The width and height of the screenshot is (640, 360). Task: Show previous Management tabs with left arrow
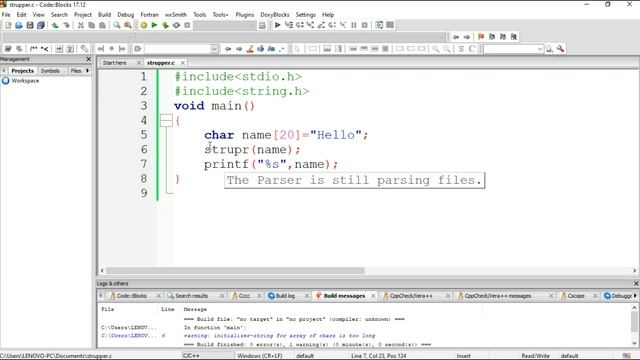tap(4, 71)
